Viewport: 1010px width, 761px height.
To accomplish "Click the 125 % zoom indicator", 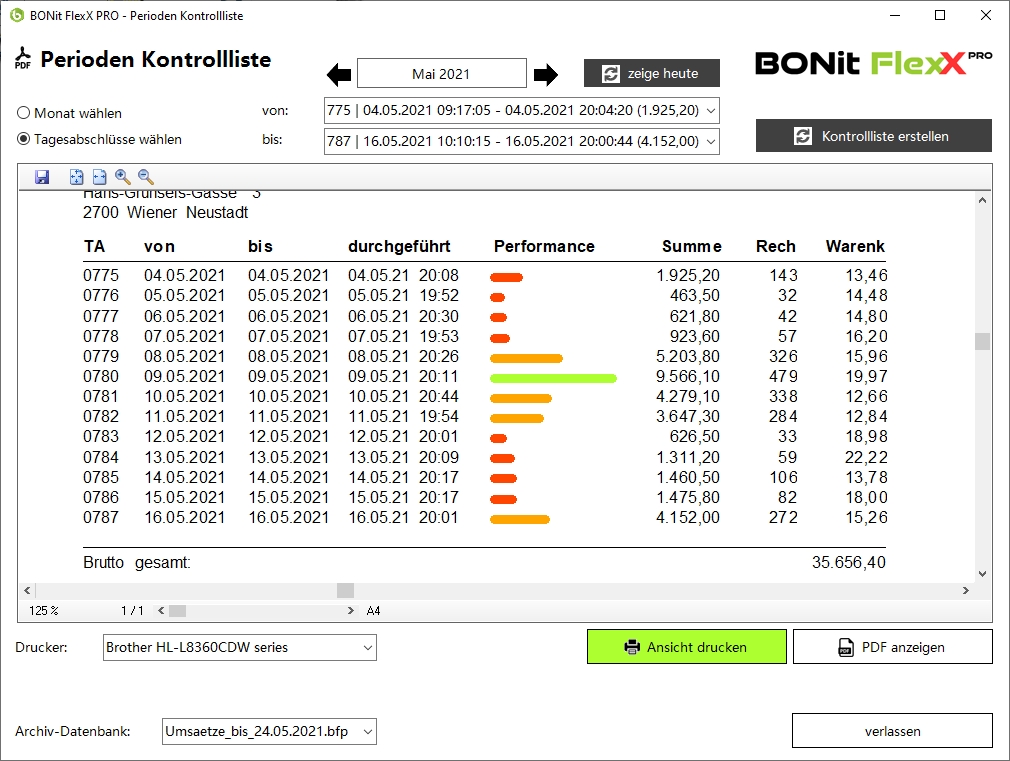I will point(44,610).
